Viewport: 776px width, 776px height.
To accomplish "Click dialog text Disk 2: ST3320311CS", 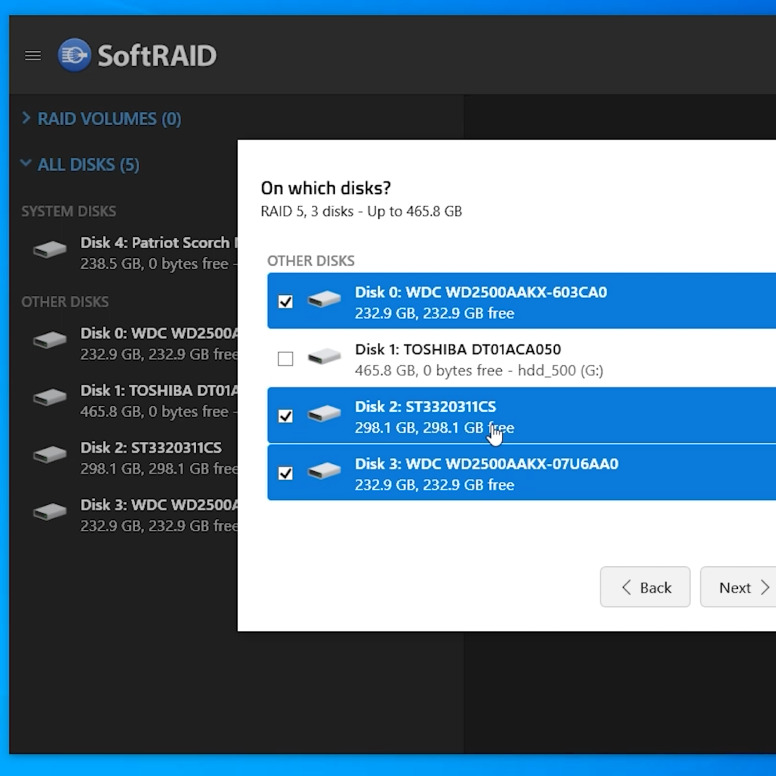I will [x=425, y=407].
